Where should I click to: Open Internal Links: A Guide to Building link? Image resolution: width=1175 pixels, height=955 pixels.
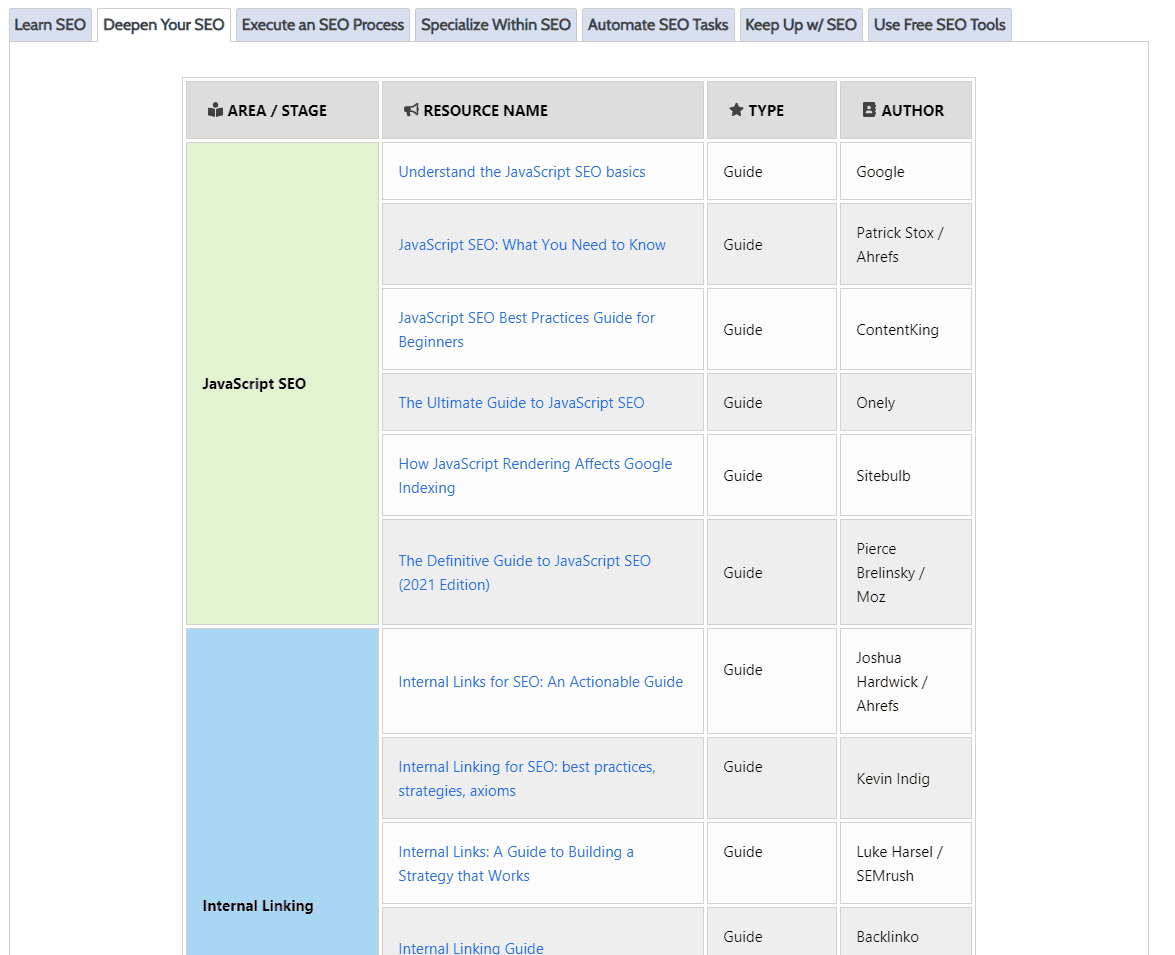516,852
